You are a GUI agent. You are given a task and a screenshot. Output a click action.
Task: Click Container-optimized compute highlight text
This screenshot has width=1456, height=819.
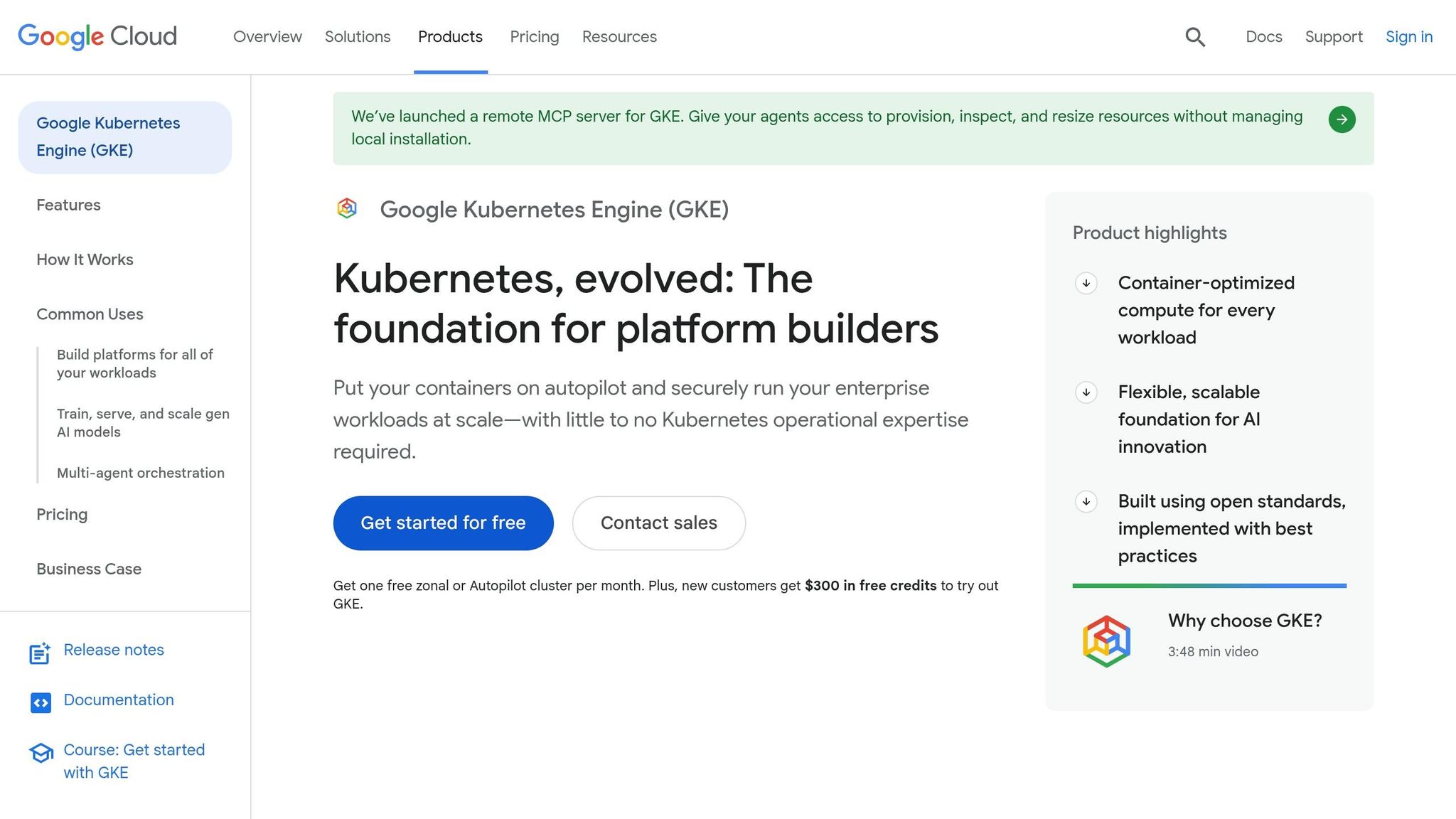click(x=1206, y=310)
